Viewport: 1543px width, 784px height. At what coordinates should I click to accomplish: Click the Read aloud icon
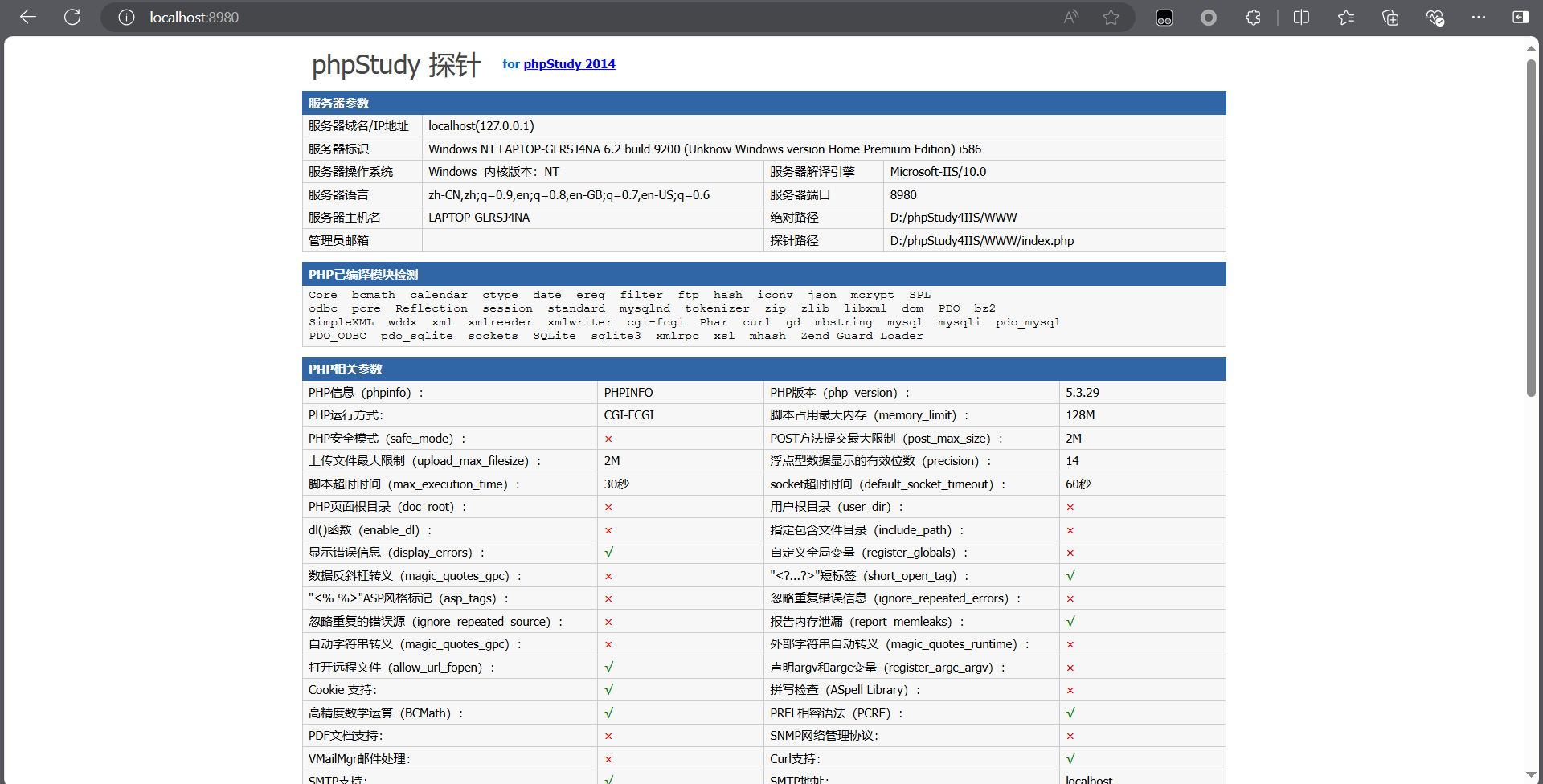click(1071, 17)
